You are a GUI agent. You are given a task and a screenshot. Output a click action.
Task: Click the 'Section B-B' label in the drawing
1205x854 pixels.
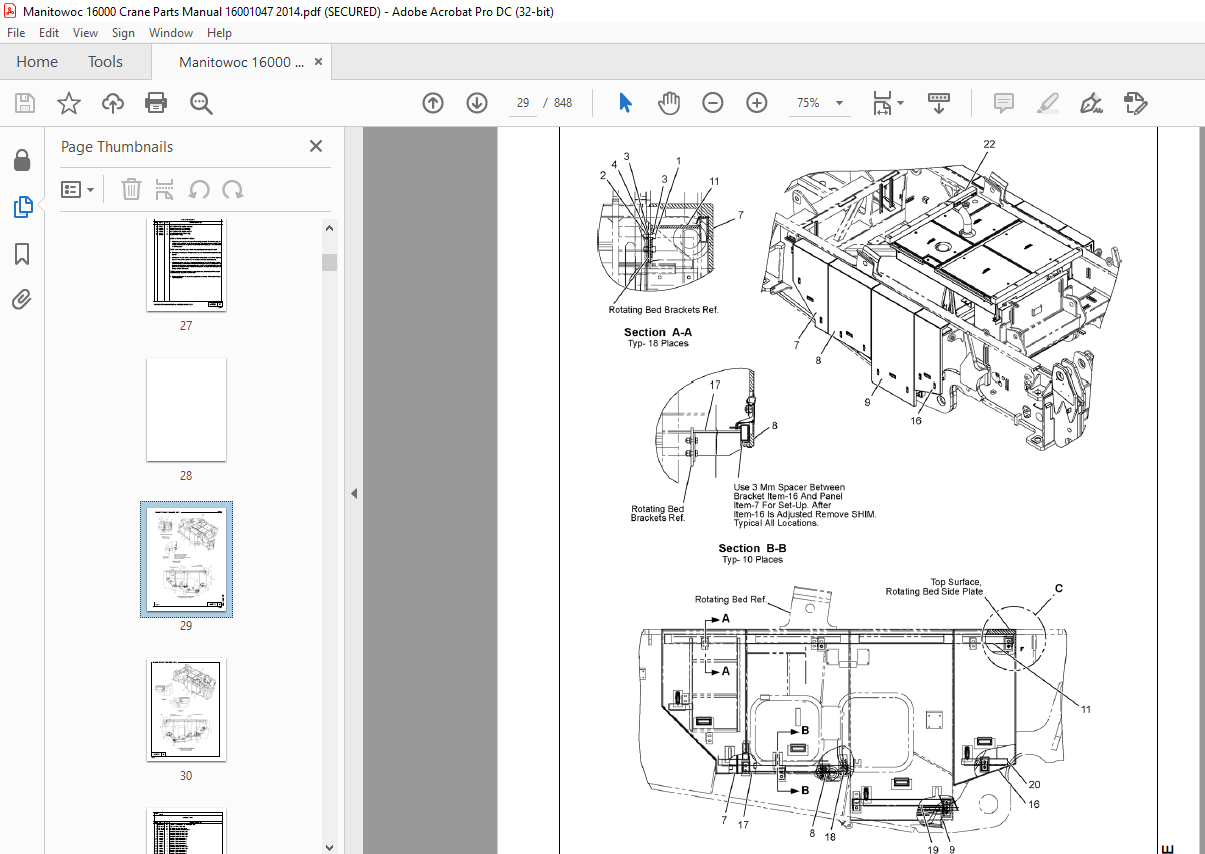click(752, 548)
